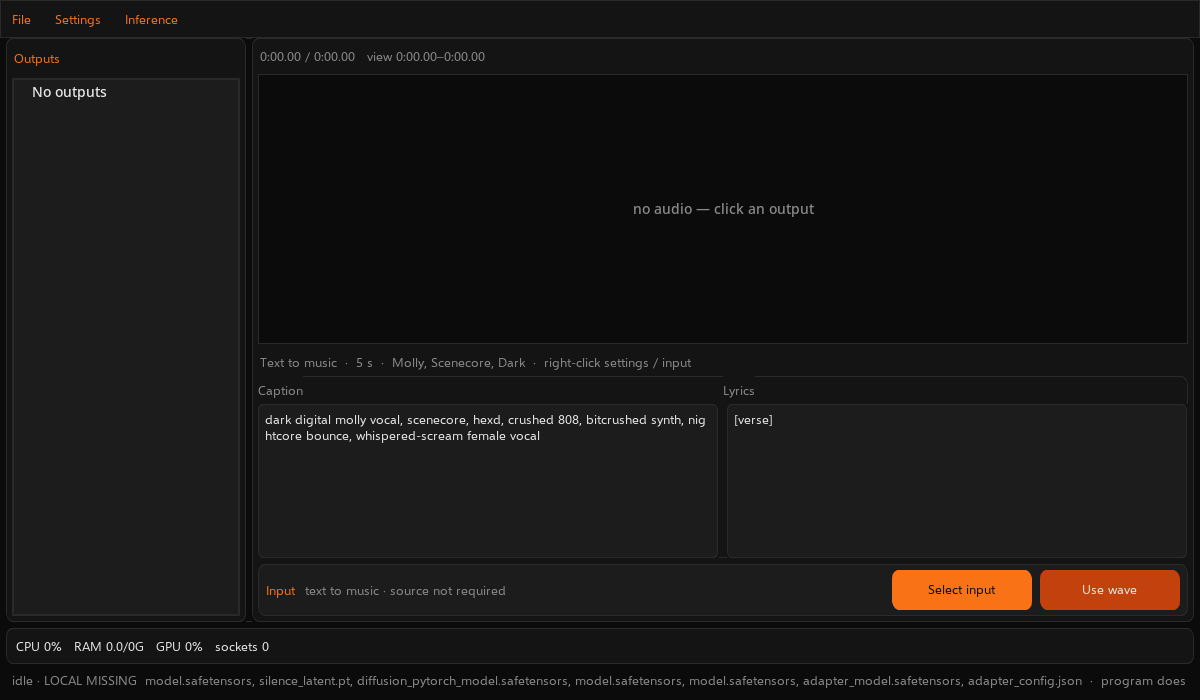Viewport: 1200px width, 700px height.
Task: Click 'silence_latent.pt' in the status bar
Action: pos(305,681)
